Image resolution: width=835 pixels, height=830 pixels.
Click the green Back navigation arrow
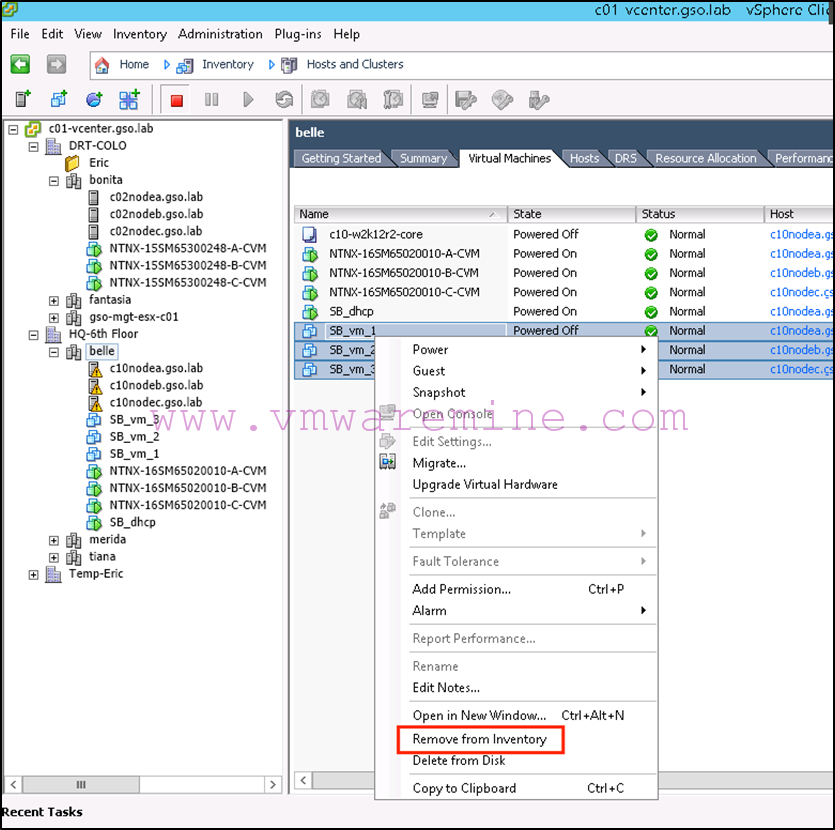(20, 64)
